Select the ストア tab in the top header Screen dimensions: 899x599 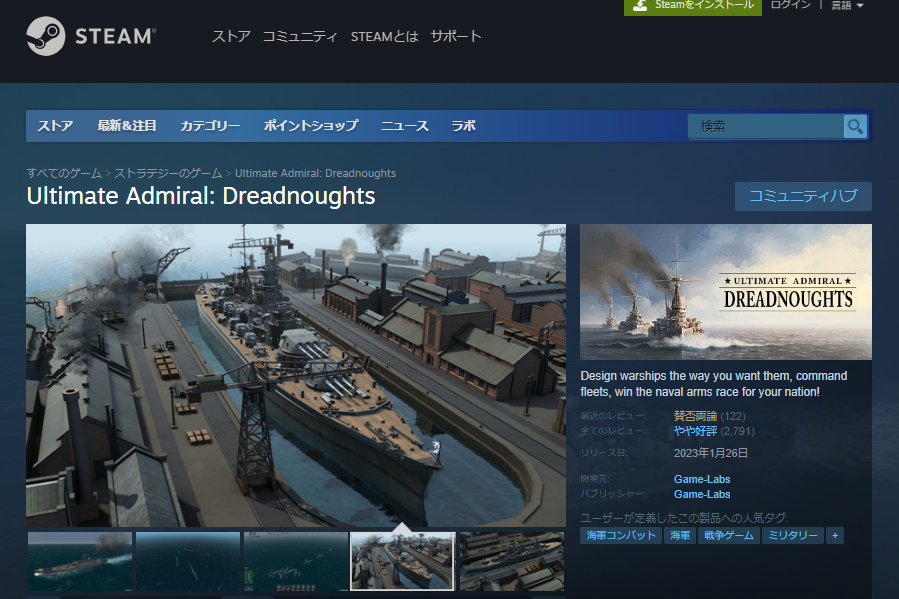(x=231, y=37)
